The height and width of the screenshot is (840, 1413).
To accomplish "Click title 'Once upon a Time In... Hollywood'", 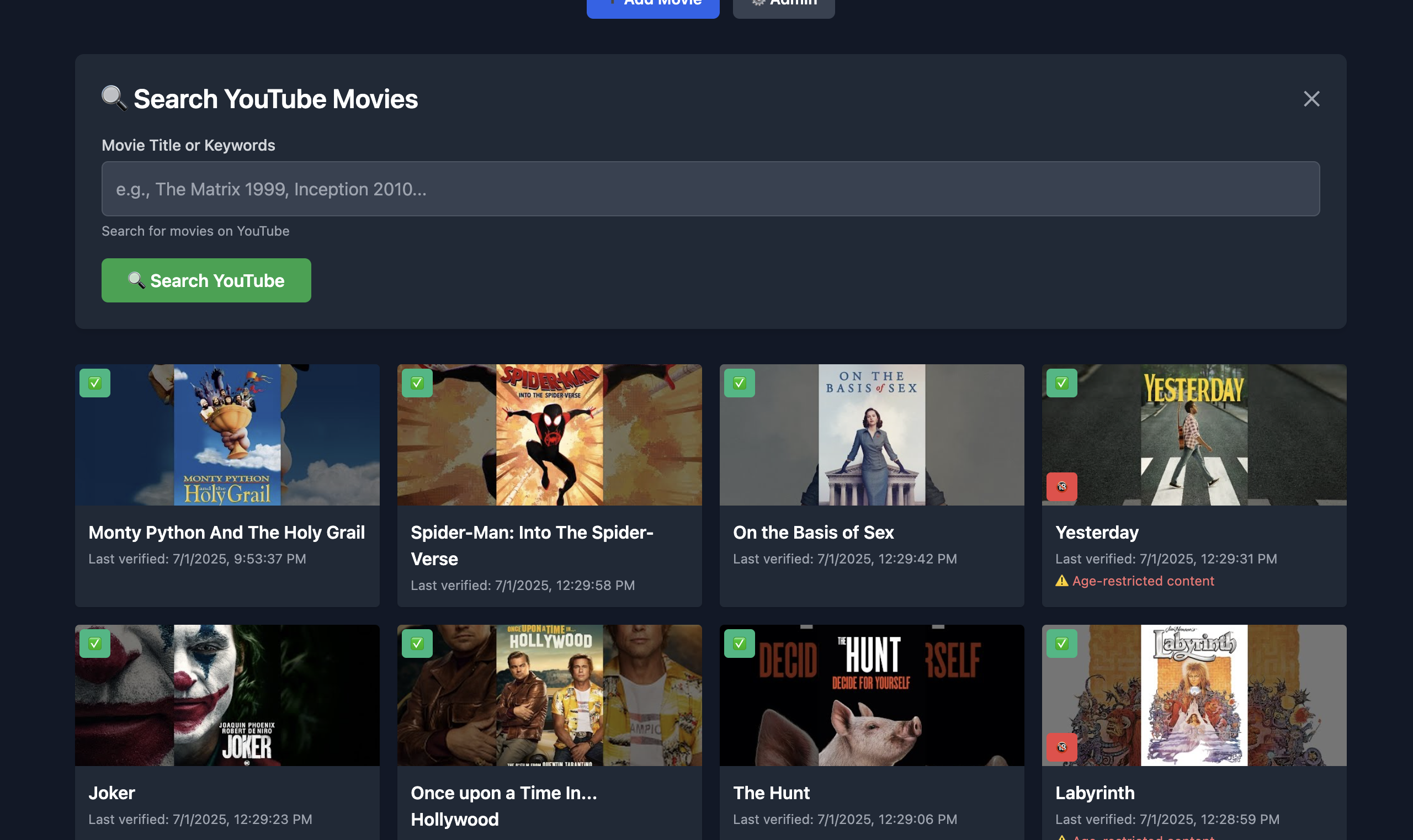I will (504, 806).
